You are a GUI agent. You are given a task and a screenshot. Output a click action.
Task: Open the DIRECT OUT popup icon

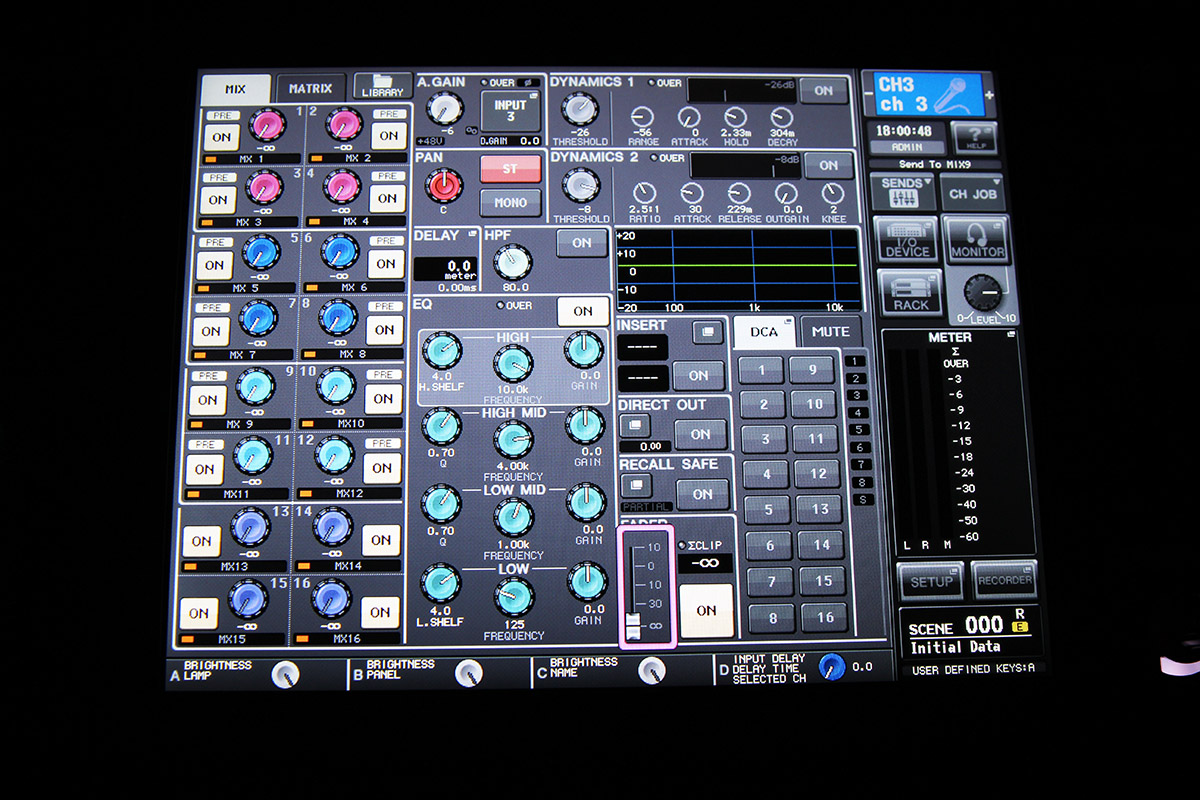tap(636, 425)
